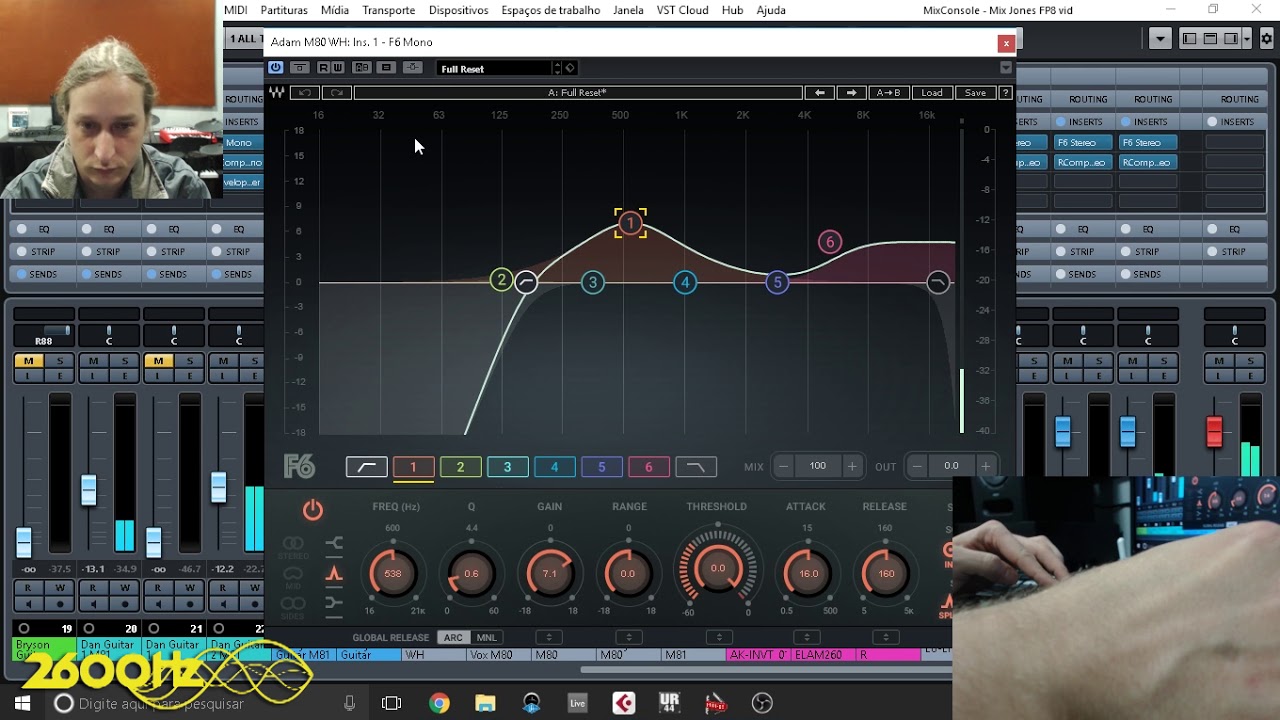Click the undo arrow in plugin toolbar

click(305, 93)
